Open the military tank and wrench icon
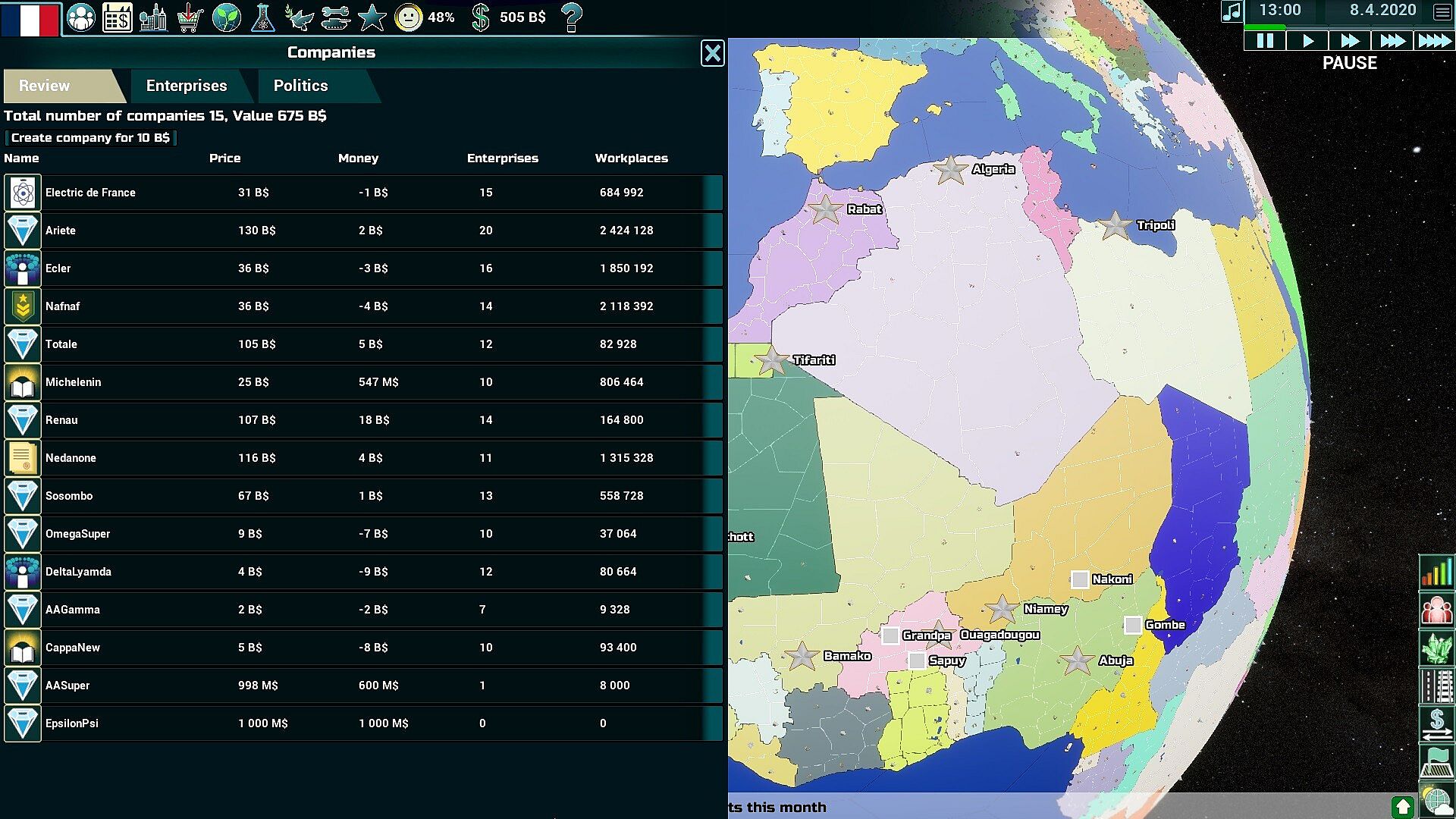The height and width of the screenshot is (819, 1456). pyautogui.click(x=335, y=17)
